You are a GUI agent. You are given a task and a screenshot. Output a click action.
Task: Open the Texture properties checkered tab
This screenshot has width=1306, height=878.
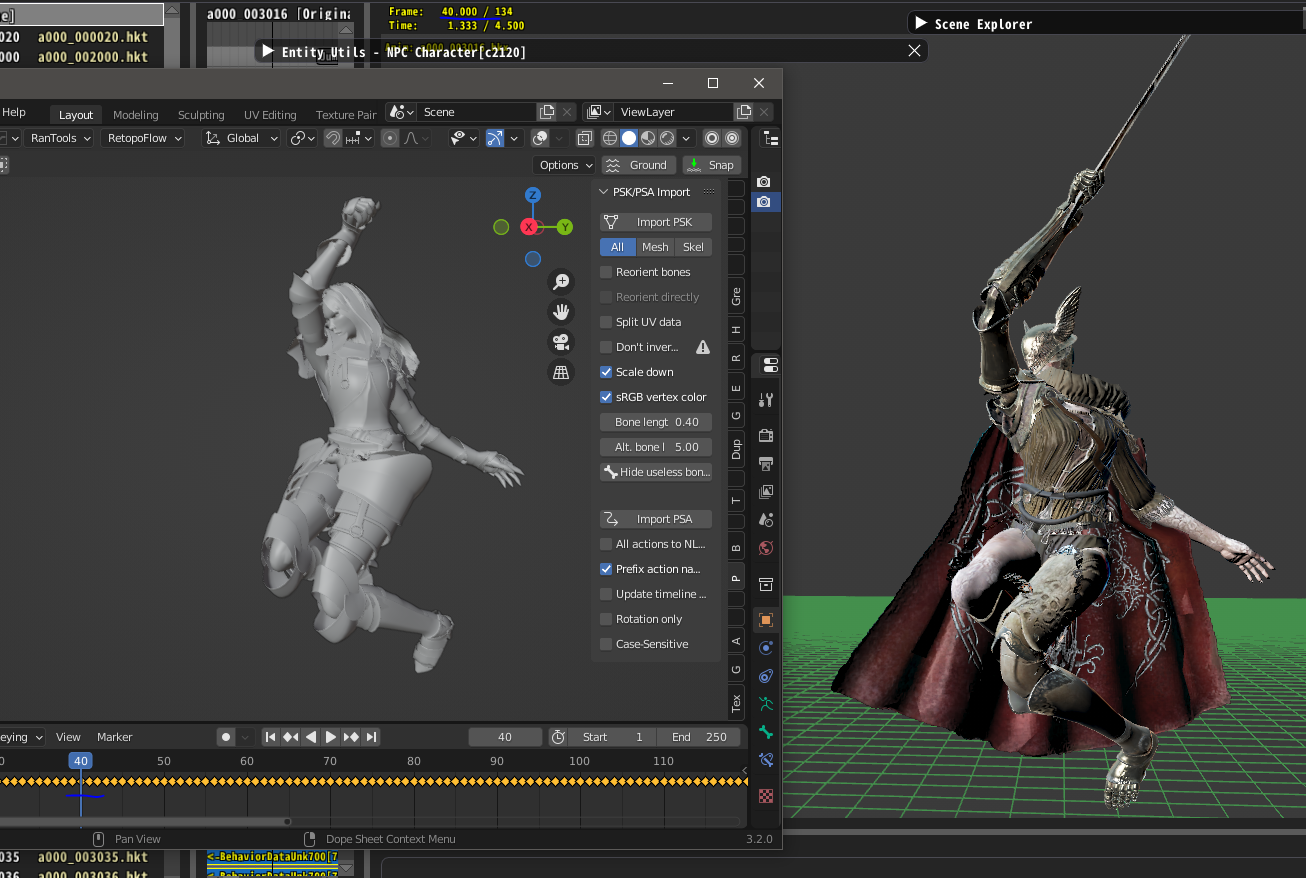coord(766,796)
